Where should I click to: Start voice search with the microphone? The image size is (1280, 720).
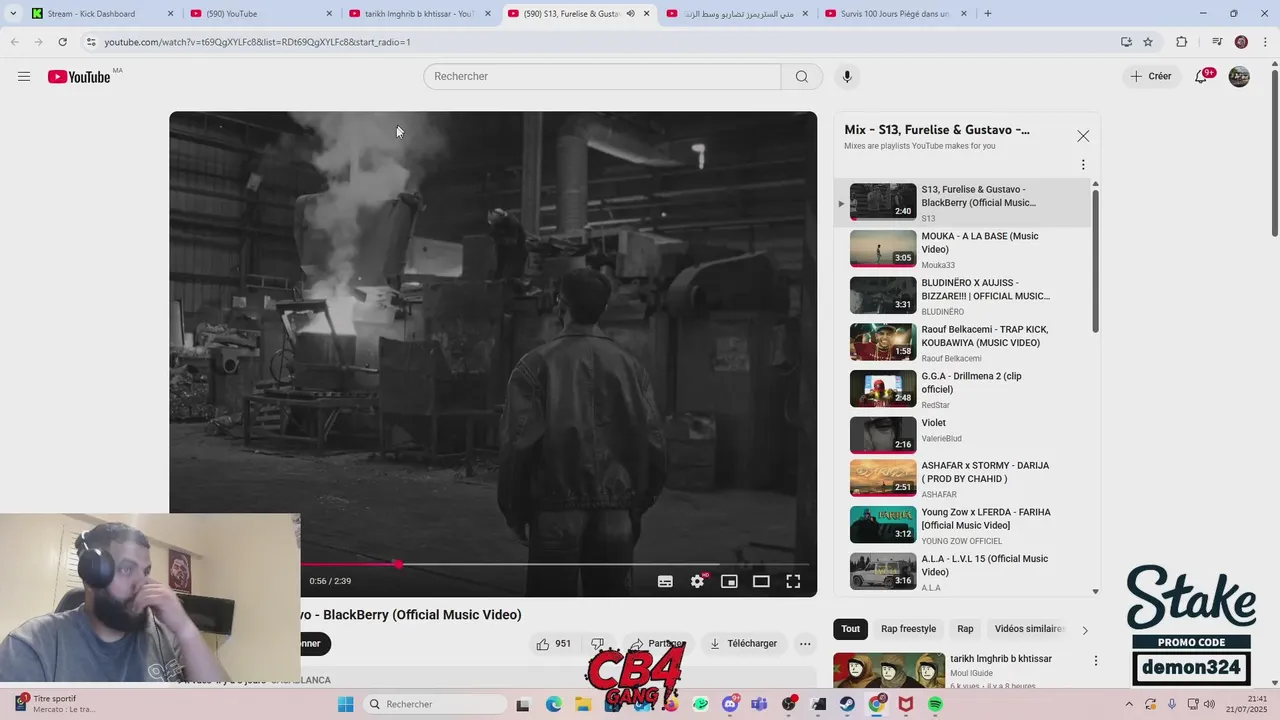(x=847, y=77)
